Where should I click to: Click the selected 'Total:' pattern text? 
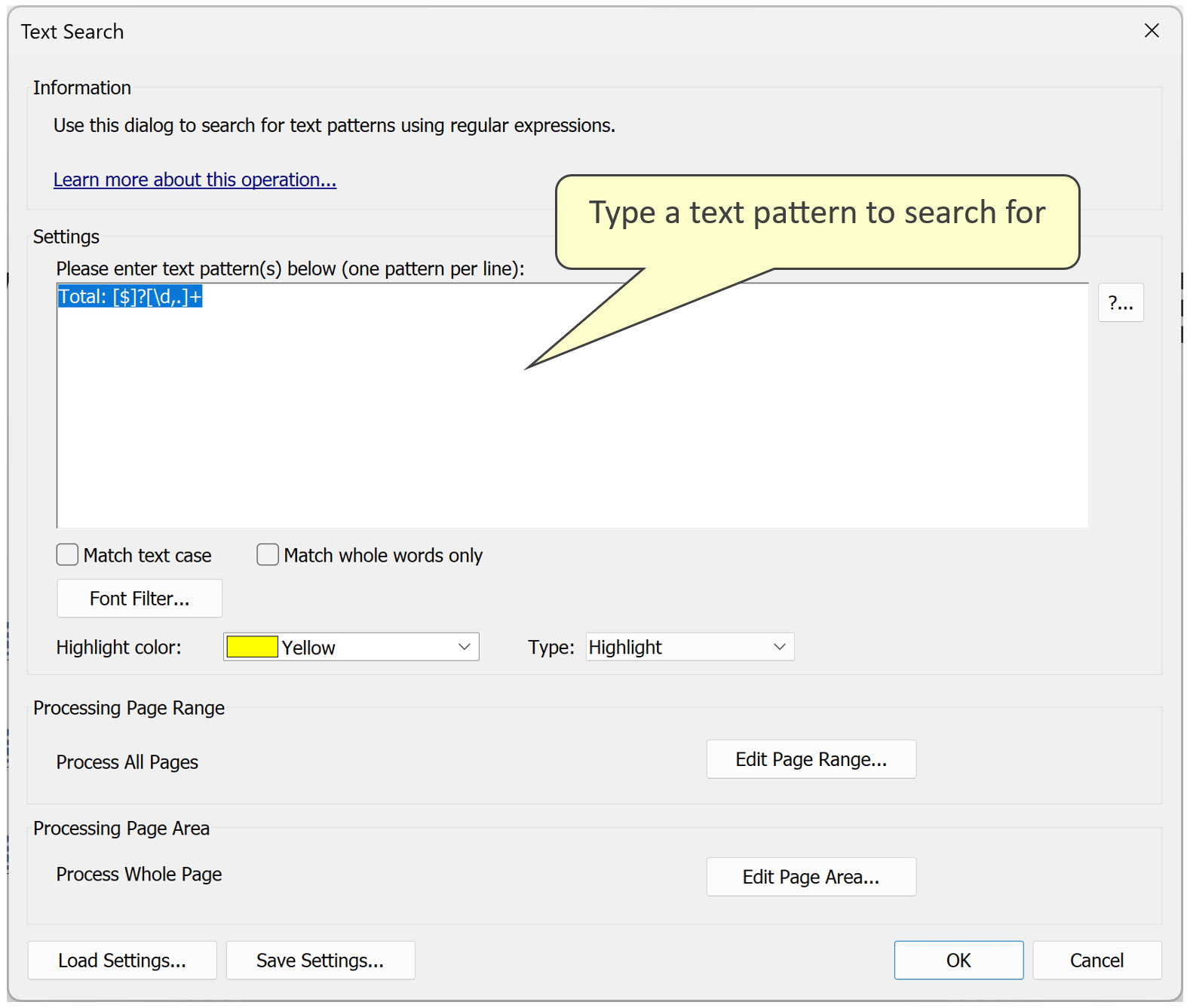[130, 297]
